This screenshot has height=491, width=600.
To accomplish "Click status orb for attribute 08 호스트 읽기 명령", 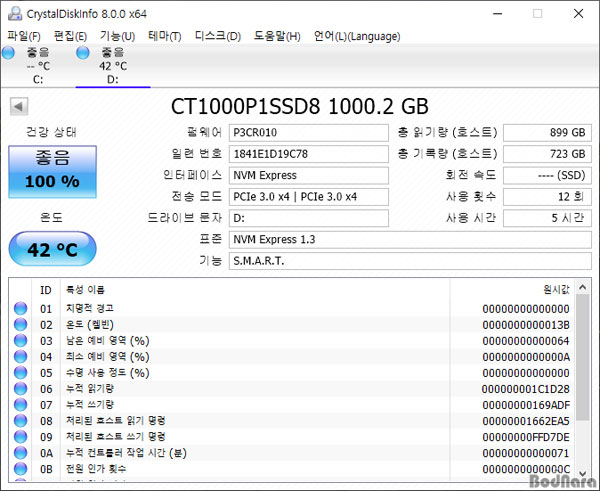I will (x=21, y=421).
